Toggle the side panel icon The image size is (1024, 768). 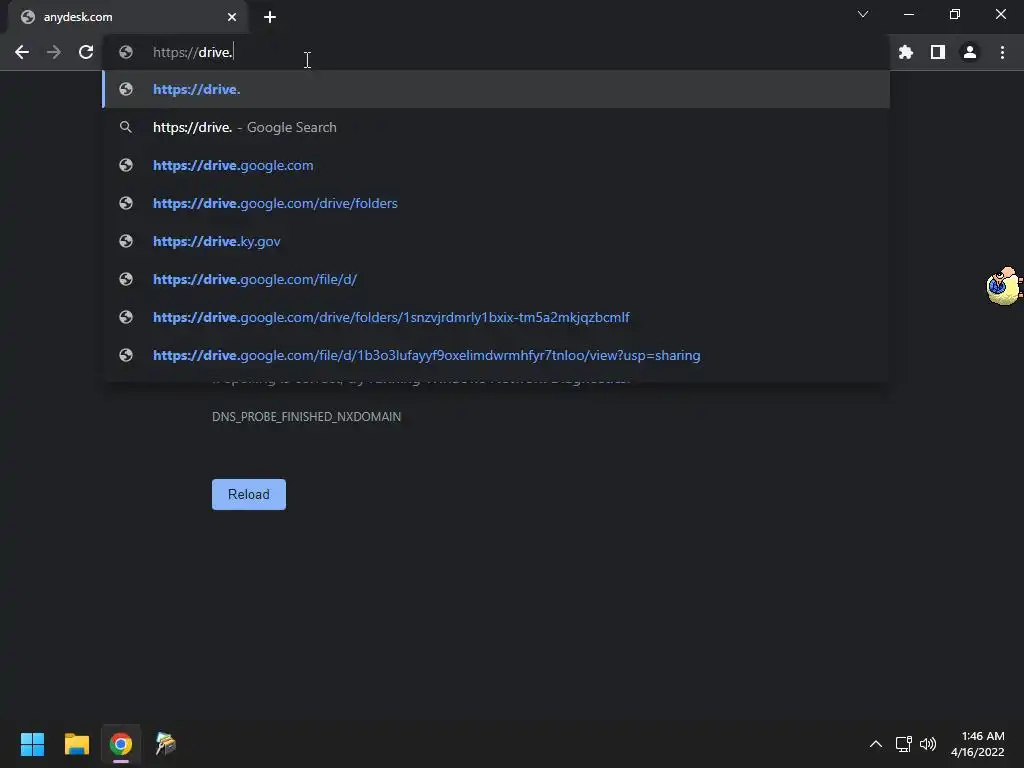point(938,52)
